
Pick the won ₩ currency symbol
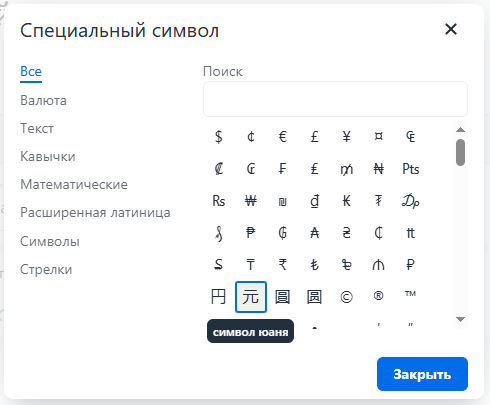[x=251, y=201]
